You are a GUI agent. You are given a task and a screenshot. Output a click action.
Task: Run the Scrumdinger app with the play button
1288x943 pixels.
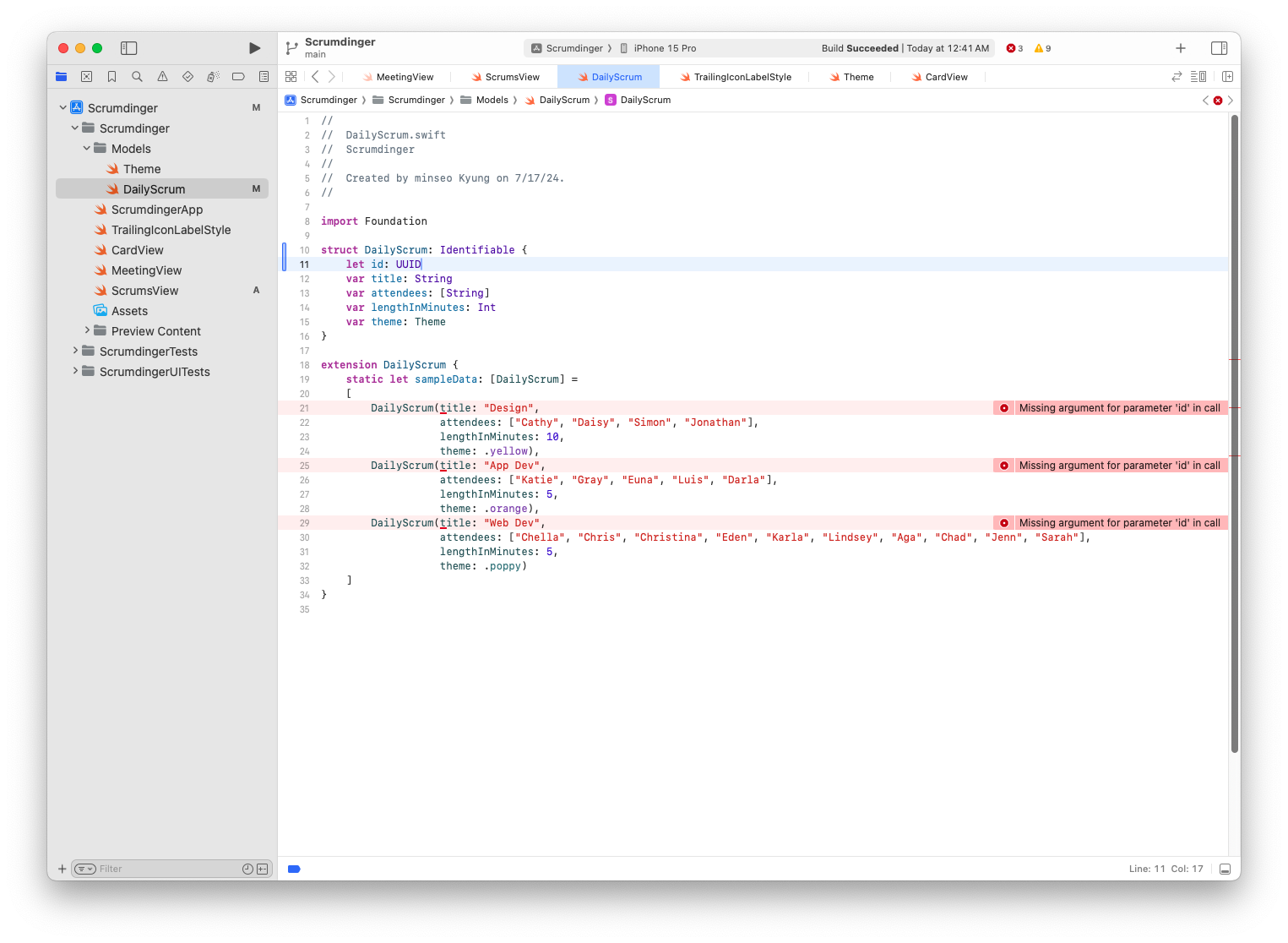[254, 48]
